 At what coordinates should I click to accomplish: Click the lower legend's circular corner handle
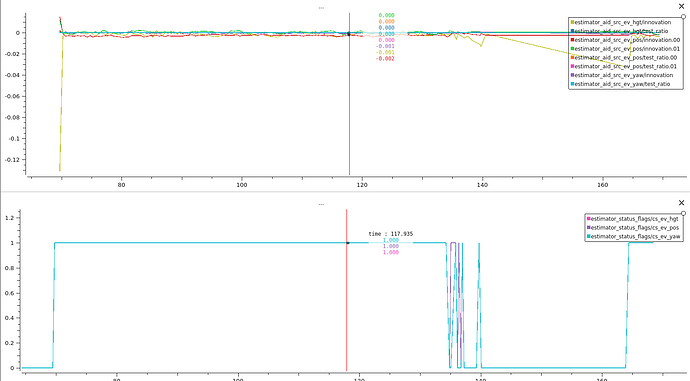683,213
